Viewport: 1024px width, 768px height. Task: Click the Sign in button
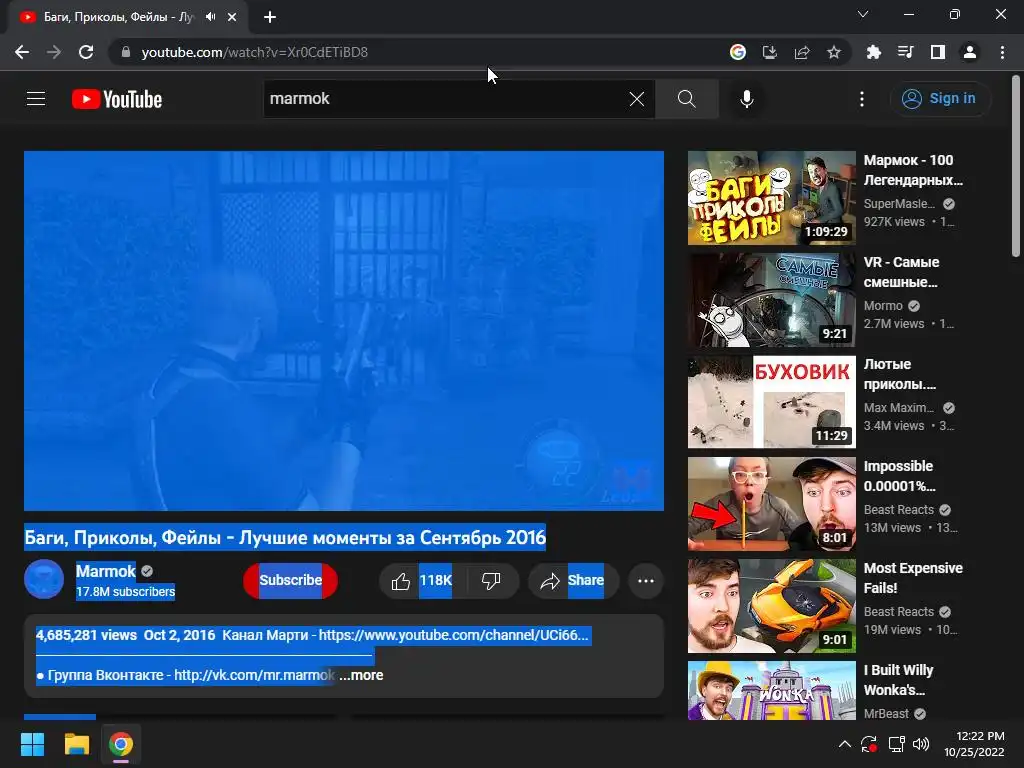pyautogui.click(x=940, y=99)
